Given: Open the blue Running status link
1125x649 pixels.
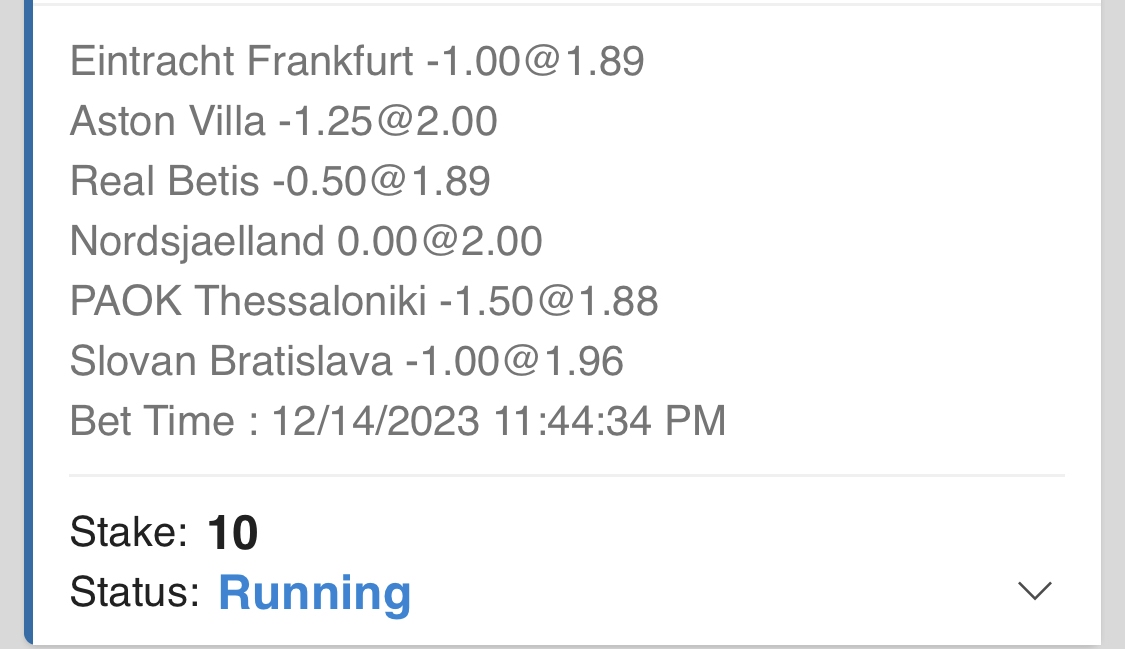Looking at the screenshot, I should [314, 593].
